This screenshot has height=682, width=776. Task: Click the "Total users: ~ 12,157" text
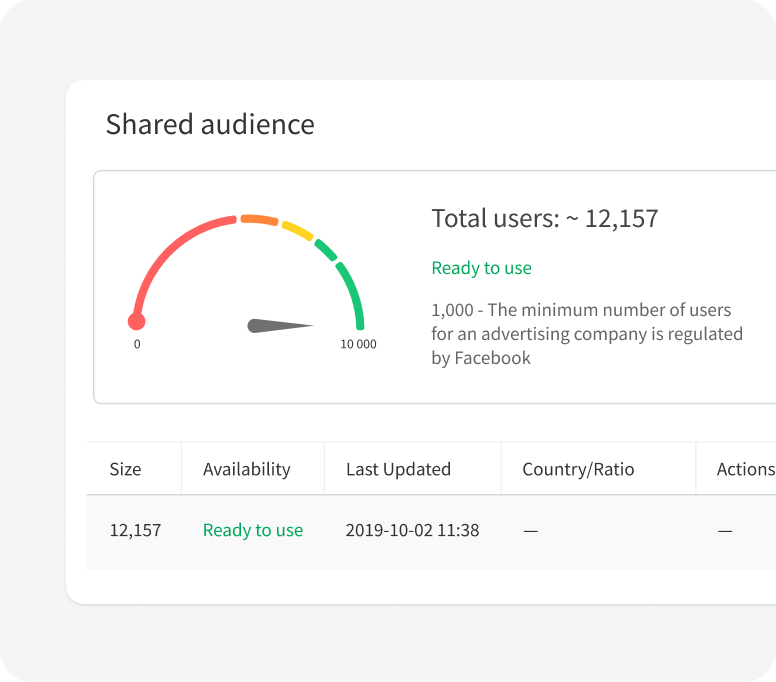tap(544, 218)
